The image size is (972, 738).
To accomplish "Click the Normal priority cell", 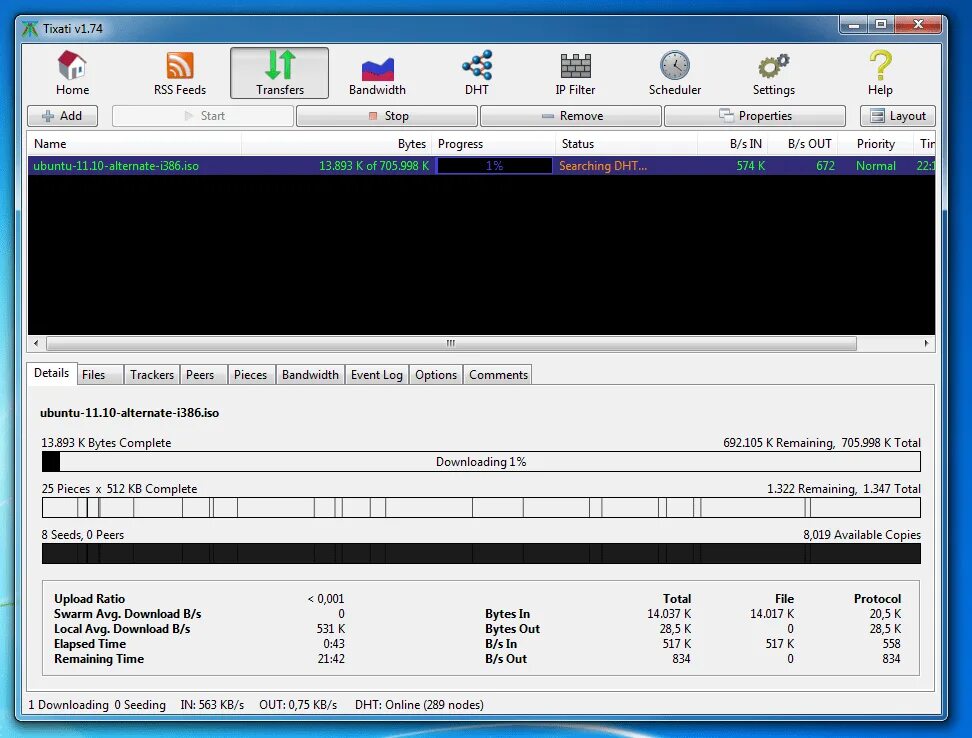I will coord(875,165).
